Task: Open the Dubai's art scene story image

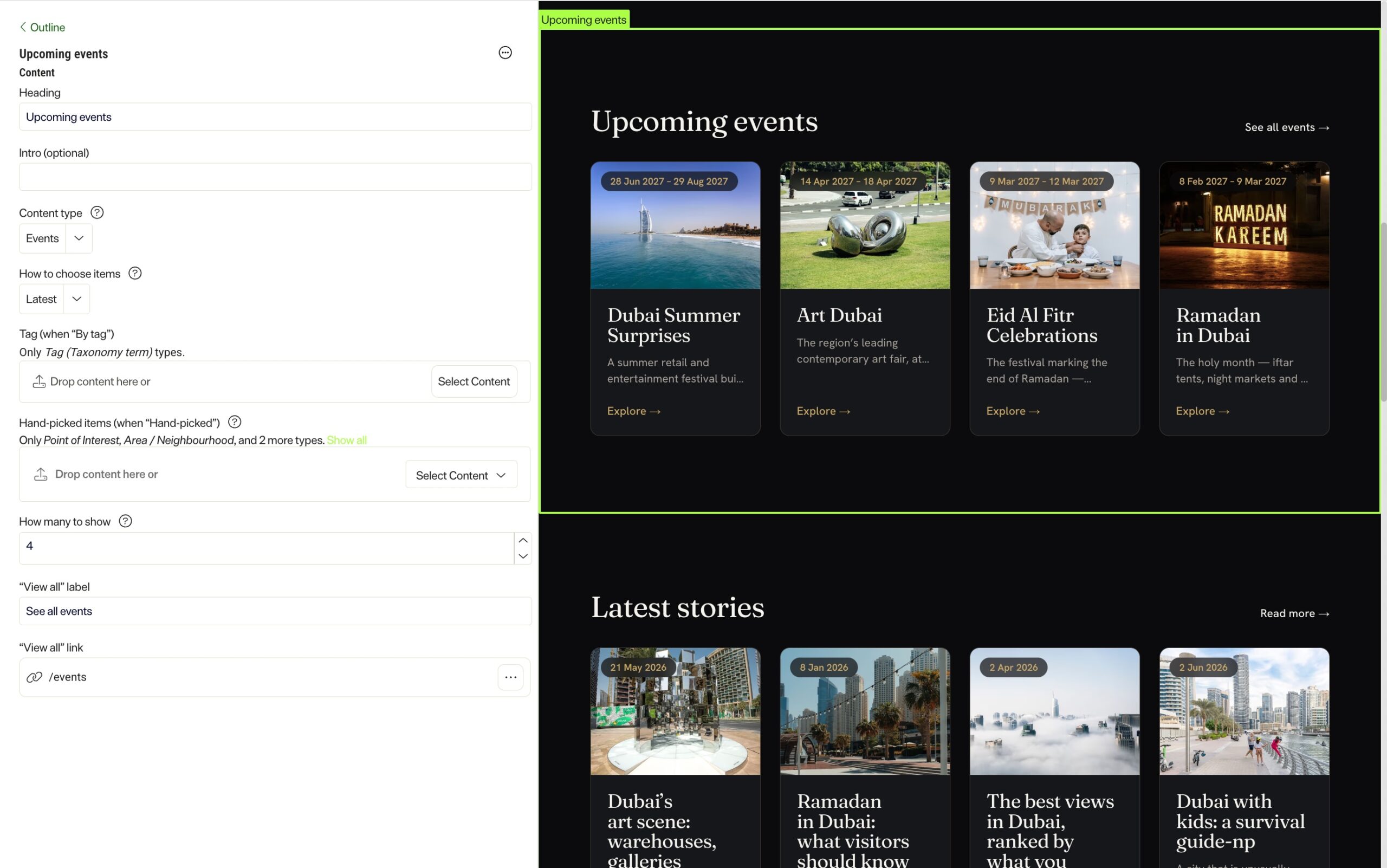Action: pos(675,711)
